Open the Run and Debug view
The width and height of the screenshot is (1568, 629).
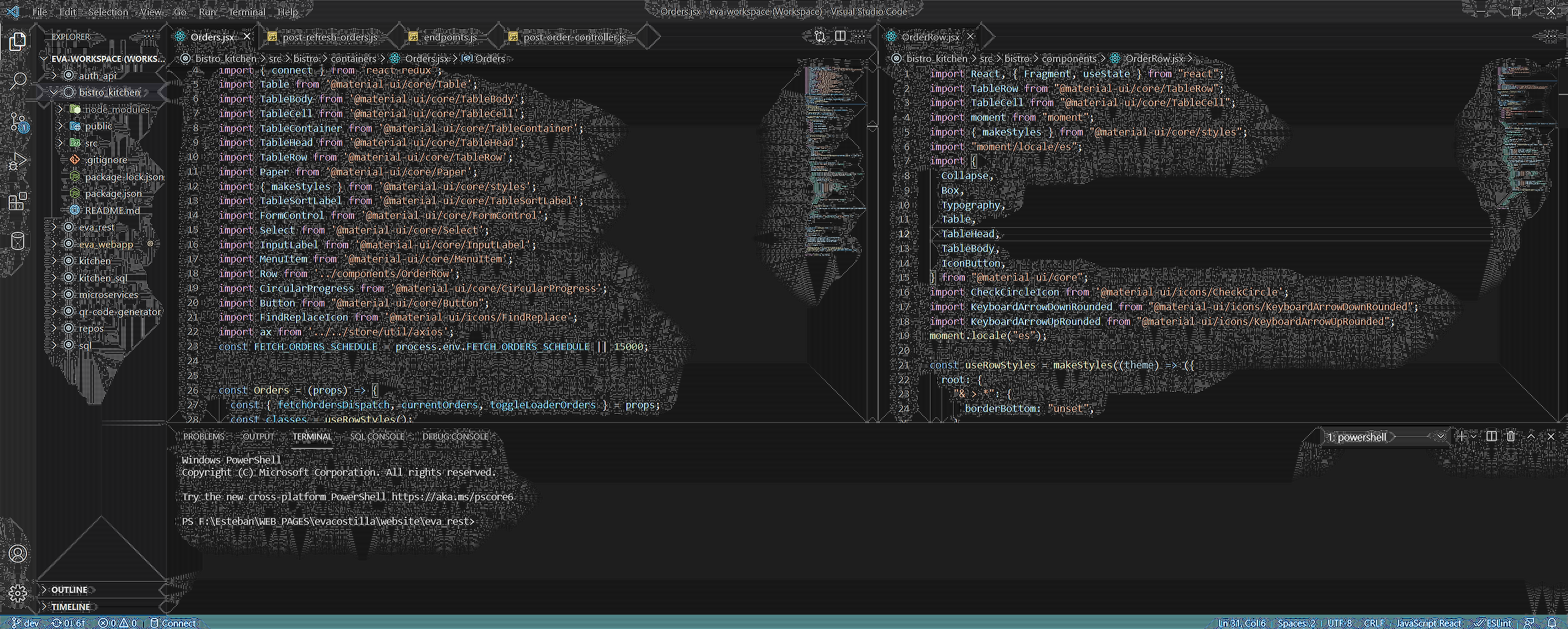point(17,161)
